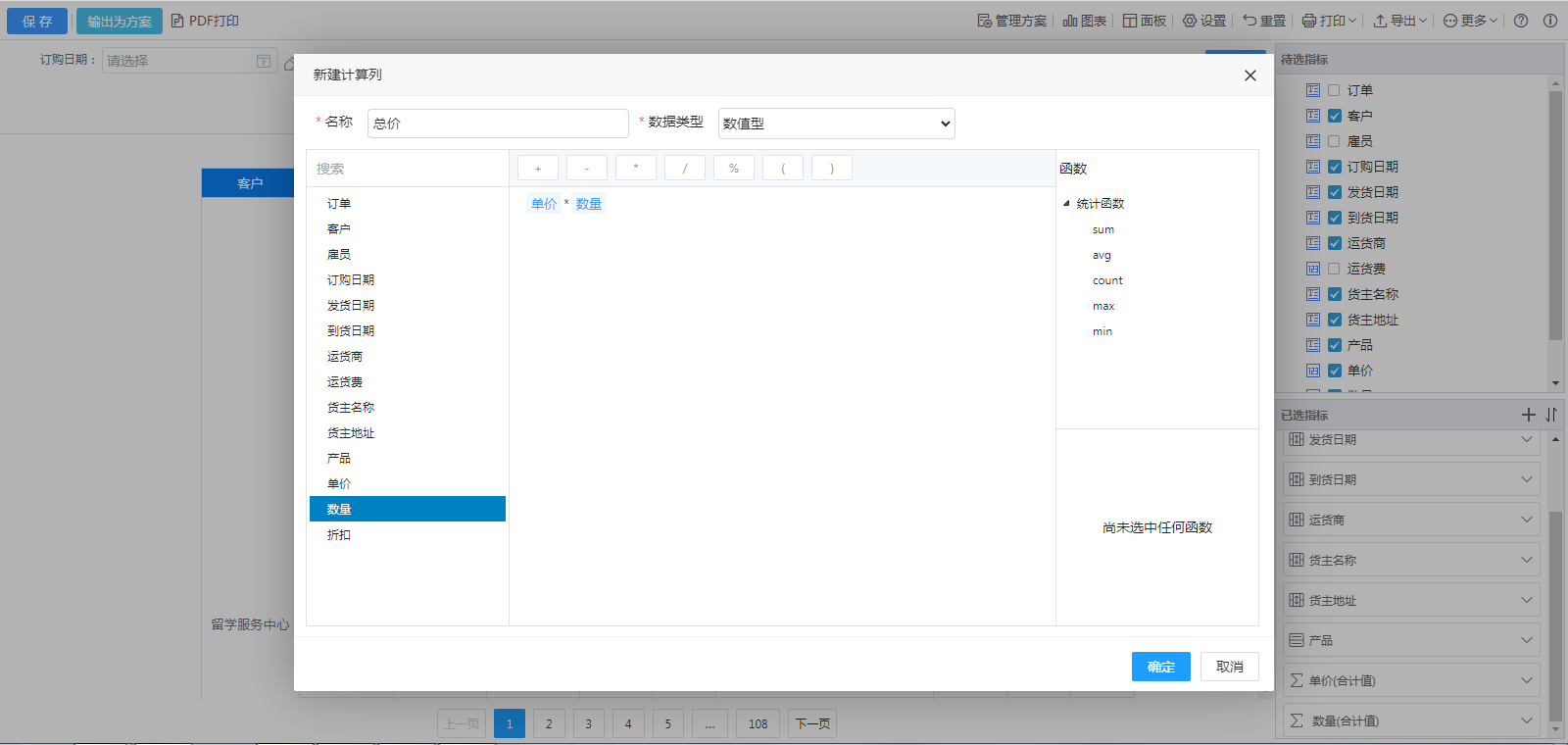
Task: Add a new indicator with plus icon
Action: (1528, 415)
